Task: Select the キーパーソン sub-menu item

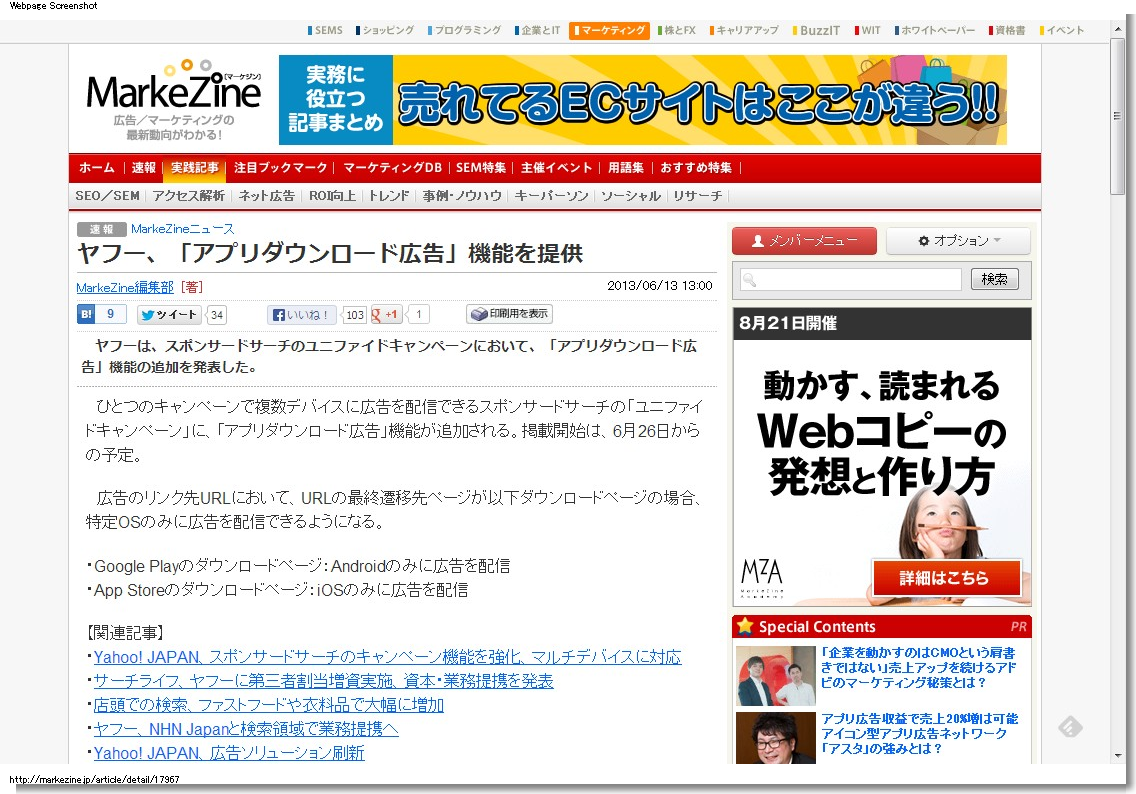Action: click(551, 196)
